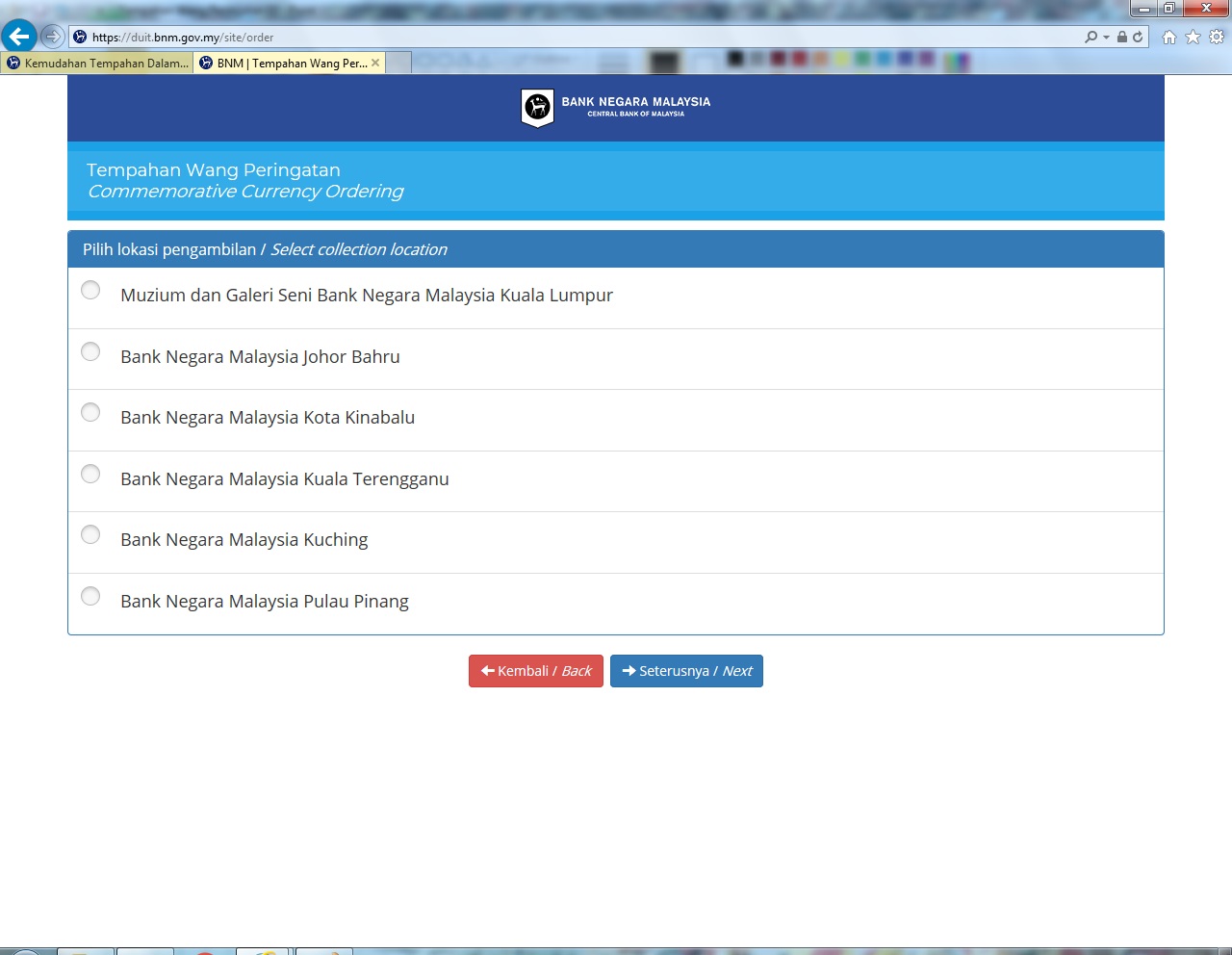Click the Pulau Pinang location label

pos(265,601)
